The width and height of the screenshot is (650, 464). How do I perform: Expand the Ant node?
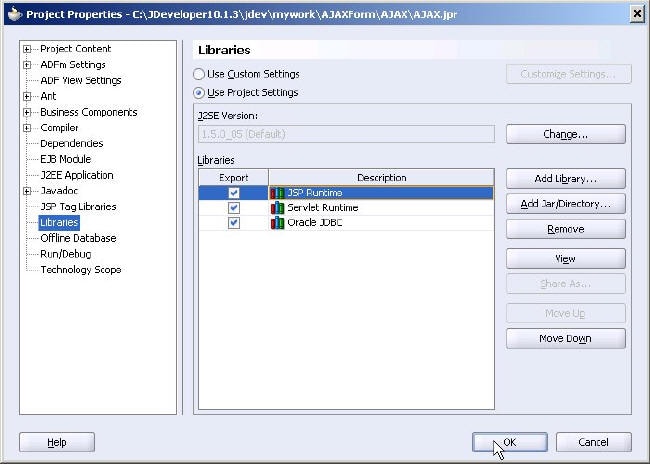27,97
